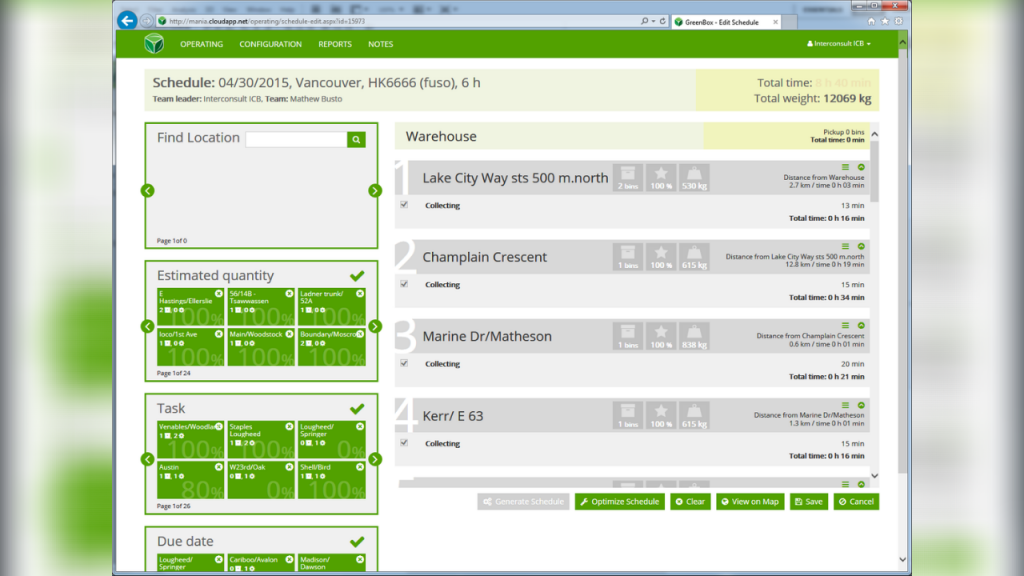The width and height of the screenshot is (1024, 576).
Task: Go to next Task page
Action: point(375,459)
